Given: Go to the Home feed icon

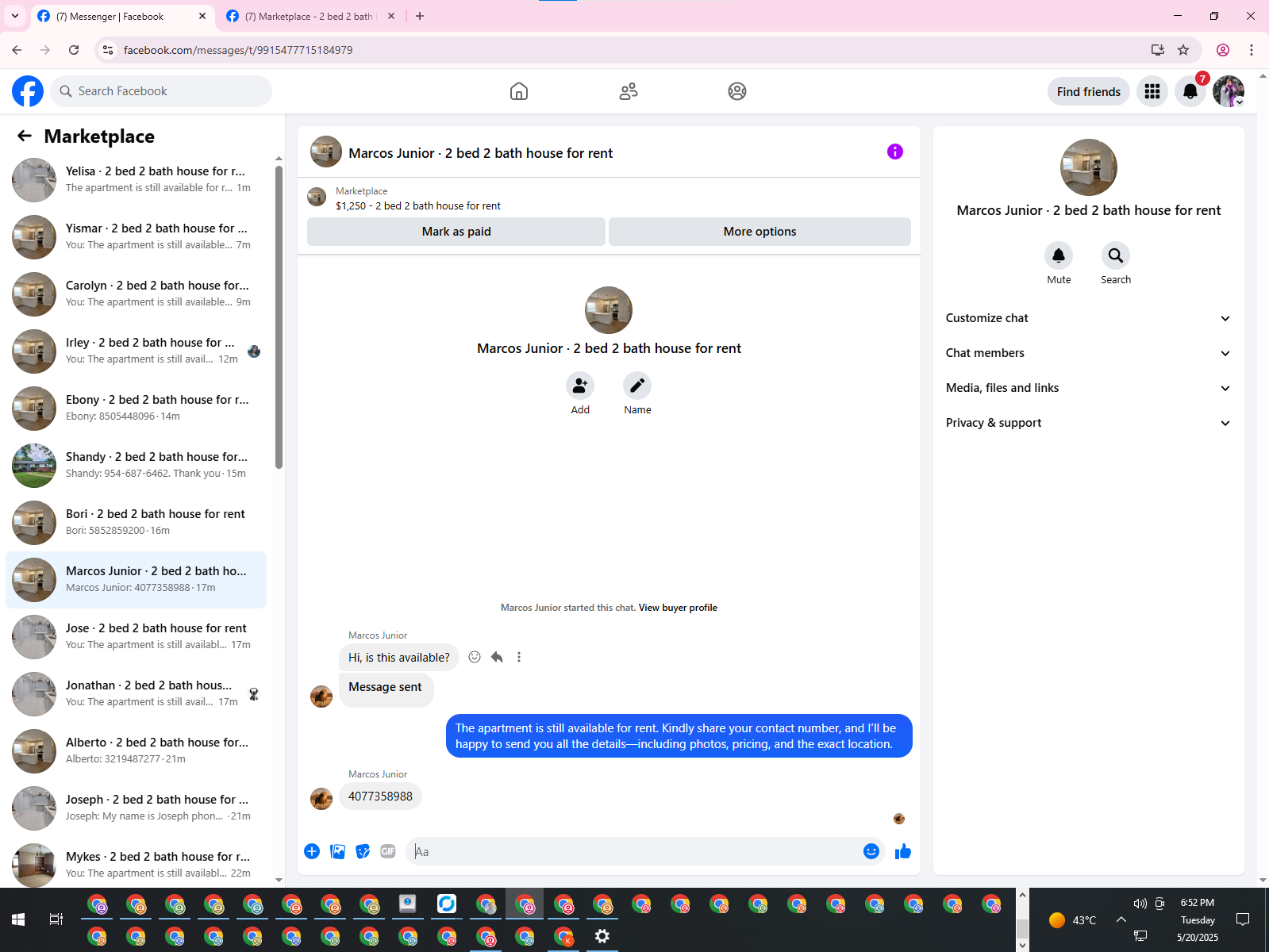Looking at the screenshot, I should (x=519, y=91).
